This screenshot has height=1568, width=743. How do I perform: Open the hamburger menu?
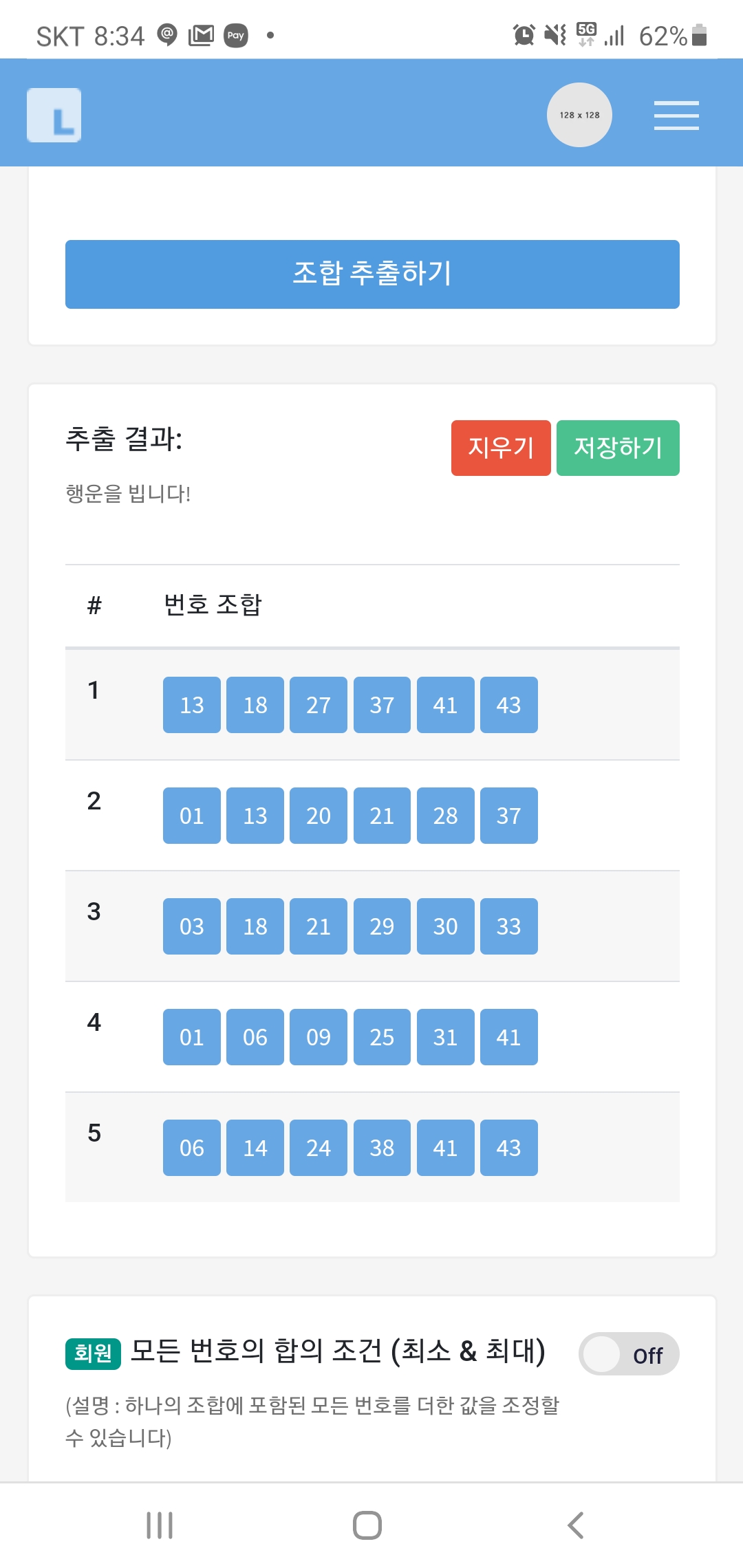tap(676, 116)
